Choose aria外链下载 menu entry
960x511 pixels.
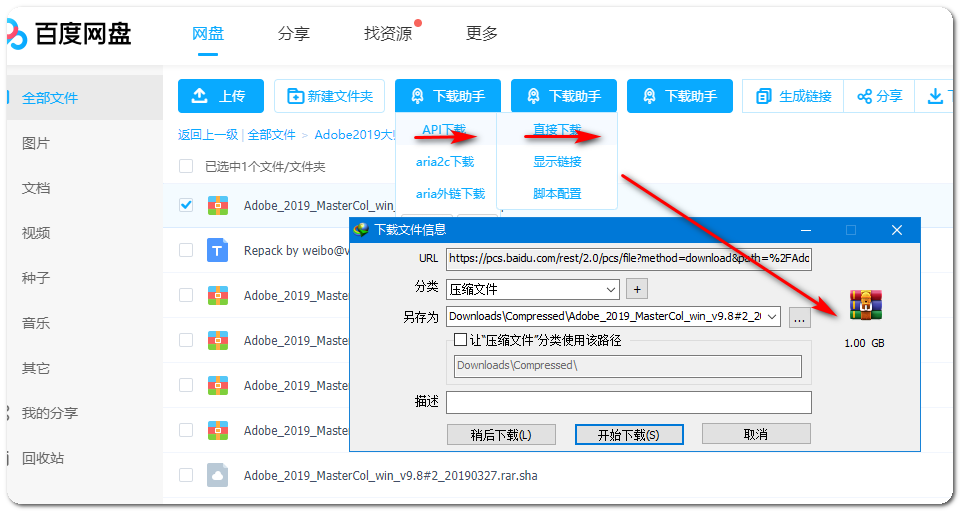[x=450, y=194]
